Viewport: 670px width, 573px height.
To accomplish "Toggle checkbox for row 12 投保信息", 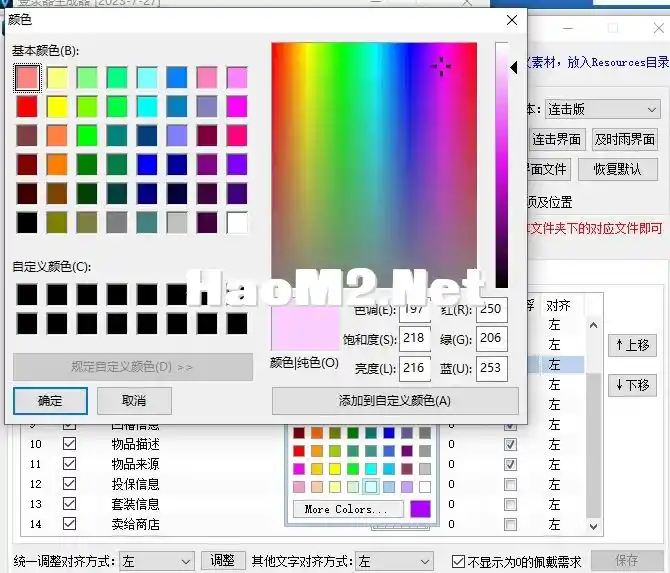I will pos(69,484).
